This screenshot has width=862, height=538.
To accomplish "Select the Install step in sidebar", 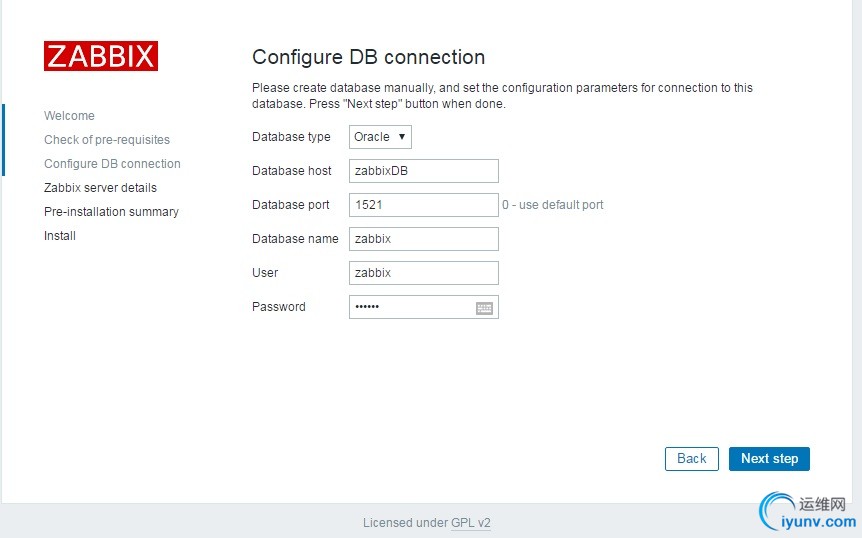I will [x=60, y=236].
